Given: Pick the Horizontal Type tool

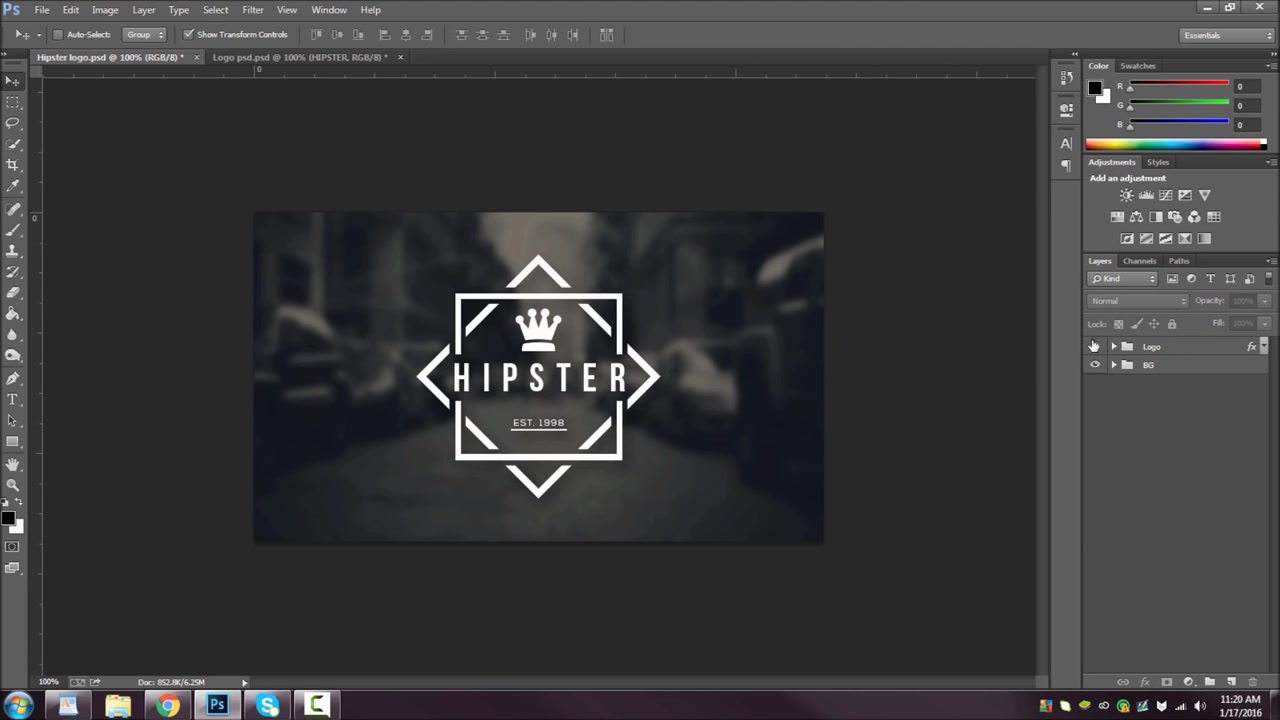Looking at the screenshot, I should (x=13, y=399).
